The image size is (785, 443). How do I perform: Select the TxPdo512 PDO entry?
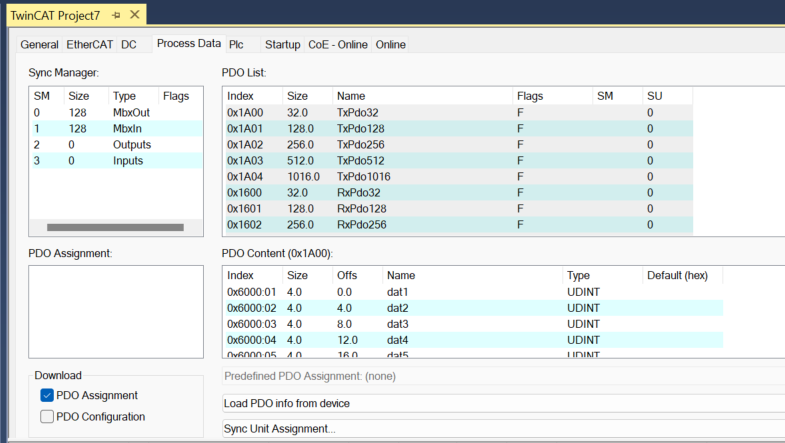(459, 161)
